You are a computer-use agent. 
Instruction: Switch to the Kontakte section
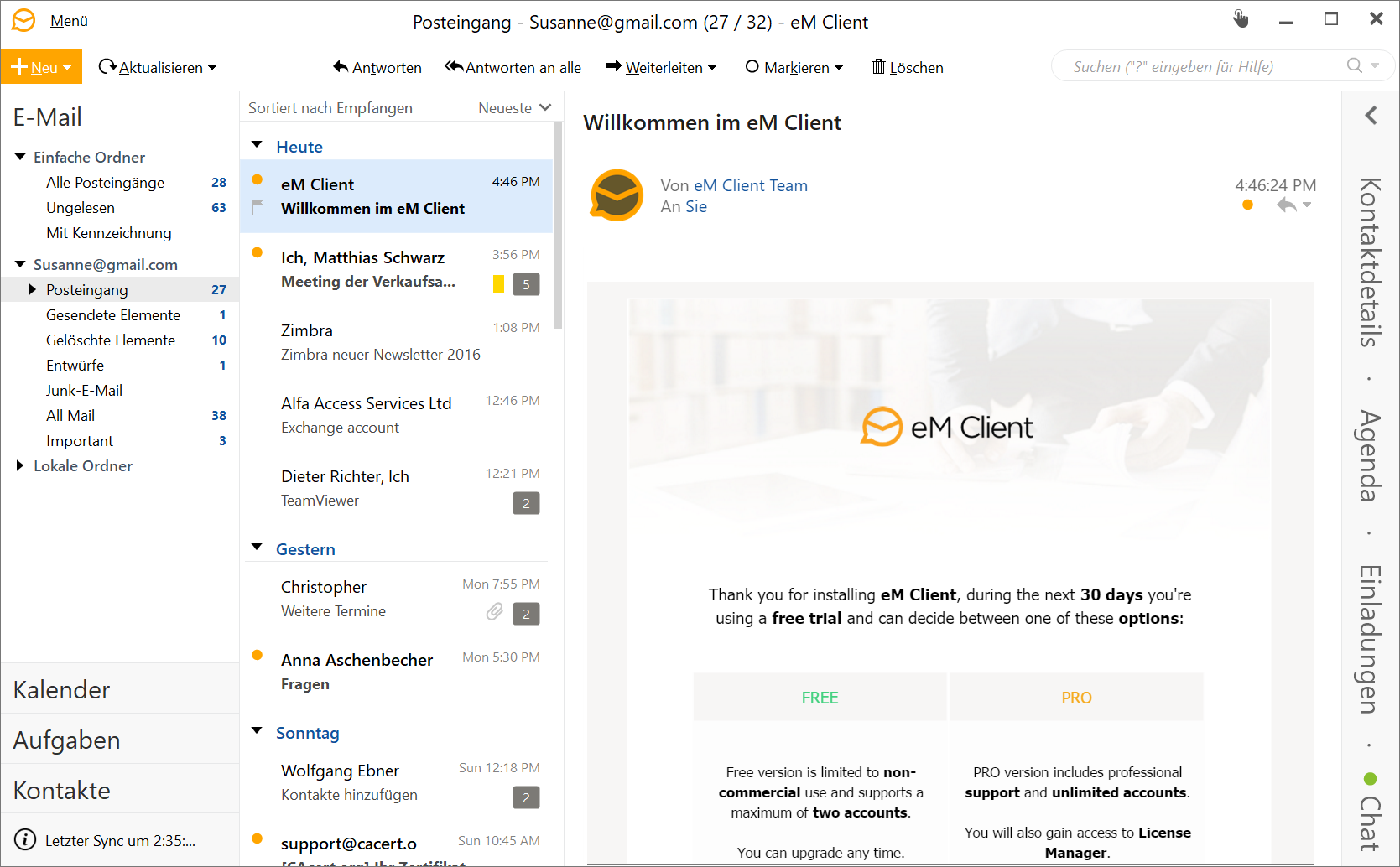pos(120,790)
